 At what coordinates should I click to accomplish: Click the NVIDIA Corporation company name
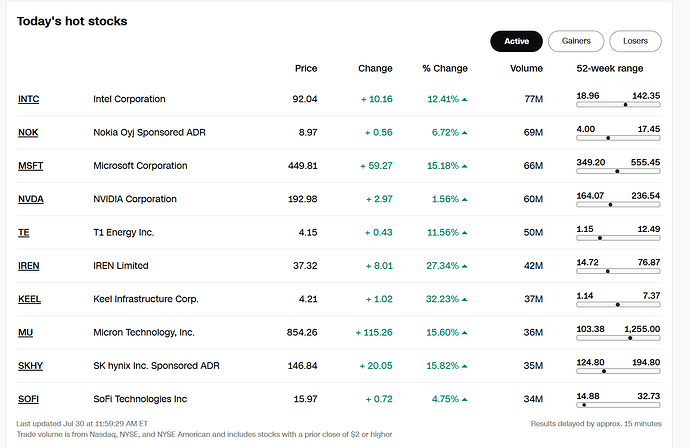[135, 199]
